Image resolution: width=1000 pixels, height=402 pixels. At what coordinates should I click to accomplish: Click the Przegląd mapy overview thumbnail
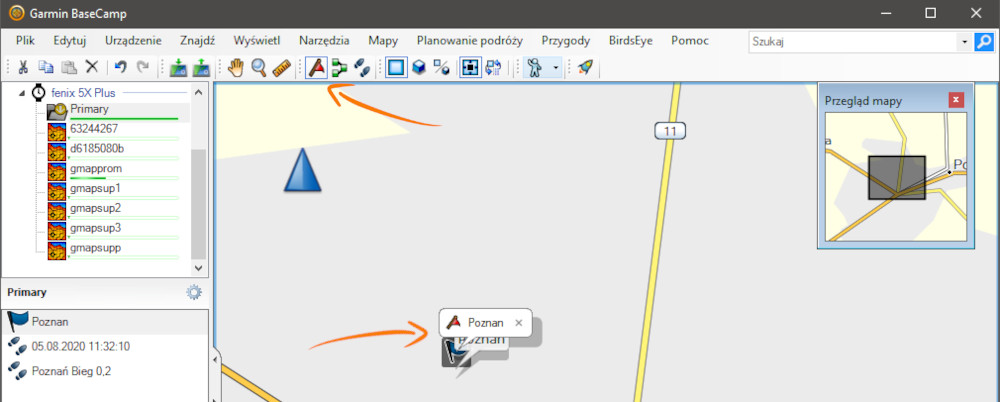coord(896,177)
